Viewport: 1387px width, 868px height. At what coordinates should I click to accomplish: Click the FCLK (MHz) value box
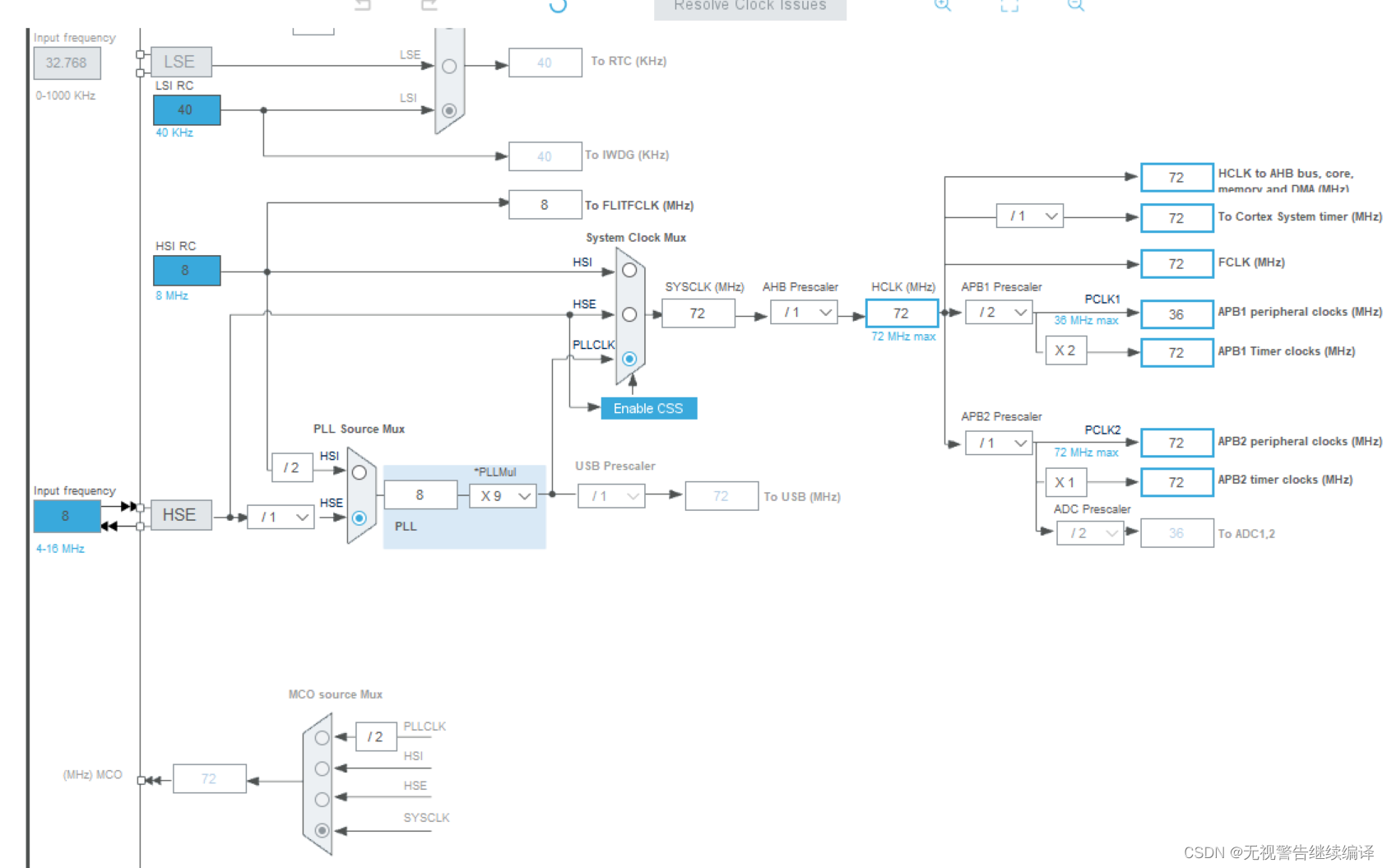point(1176,264)
